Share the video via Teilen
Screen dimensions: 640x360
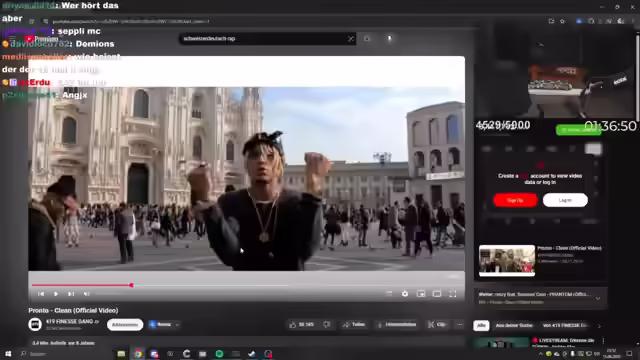coord(354,325)
